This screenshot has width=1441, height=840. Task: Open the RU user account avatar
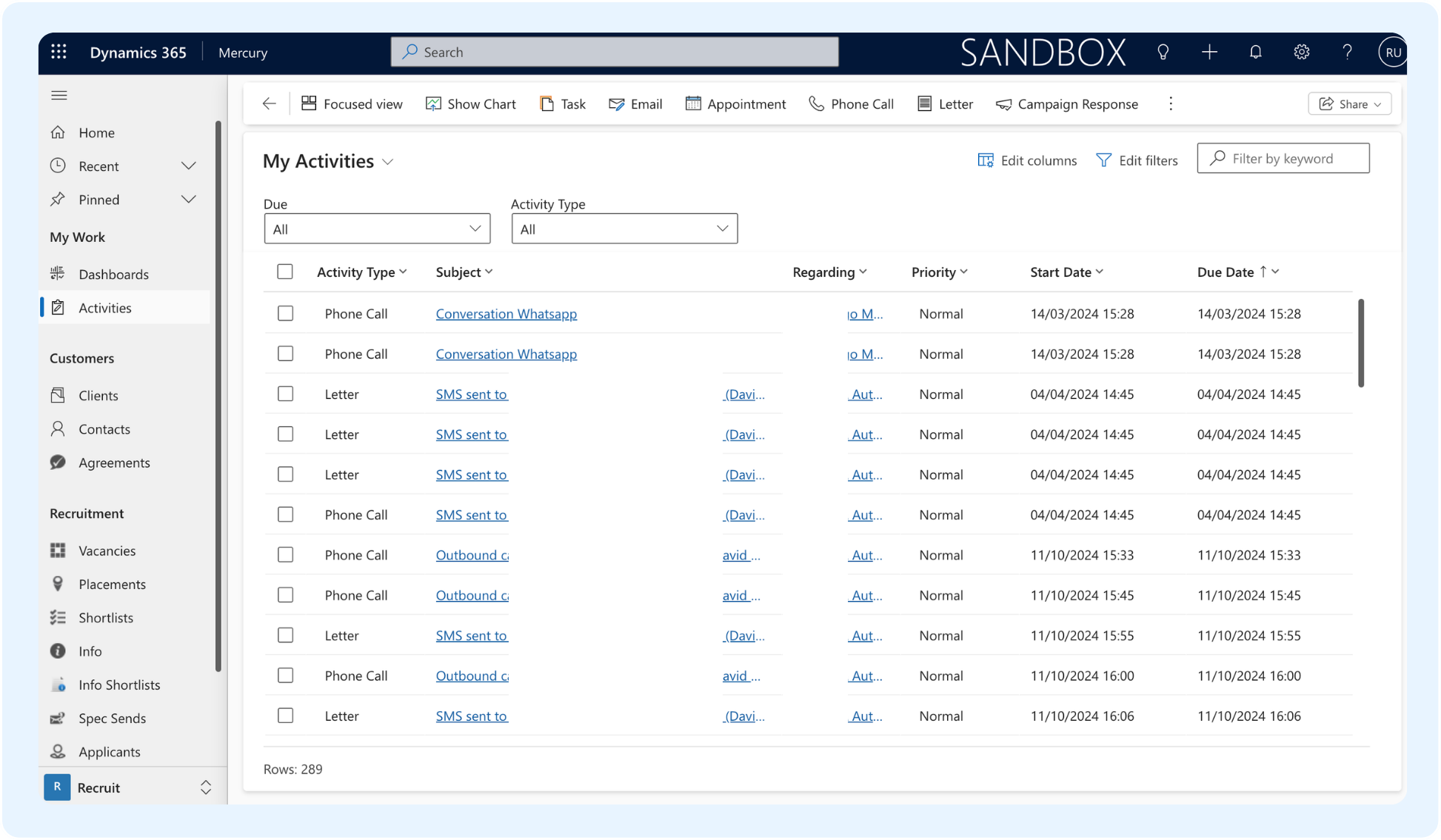(x=1393, y=52)
